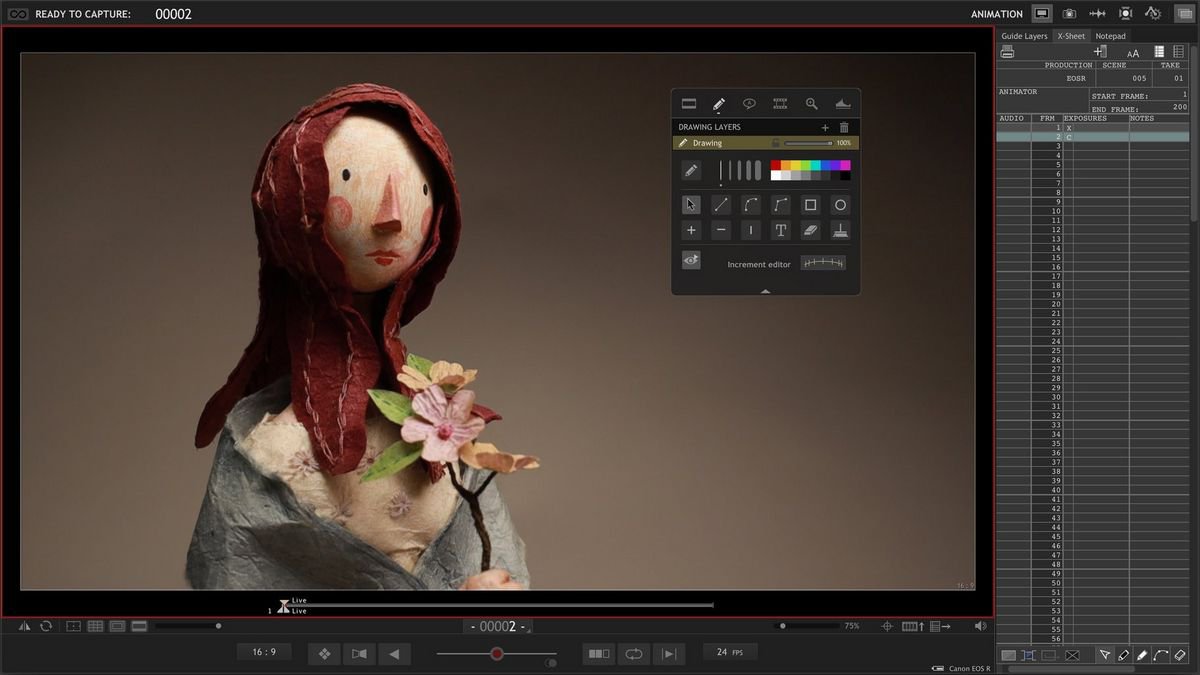Choose the pencil draw mode button

pyautogui.click(x=691, y=171)
